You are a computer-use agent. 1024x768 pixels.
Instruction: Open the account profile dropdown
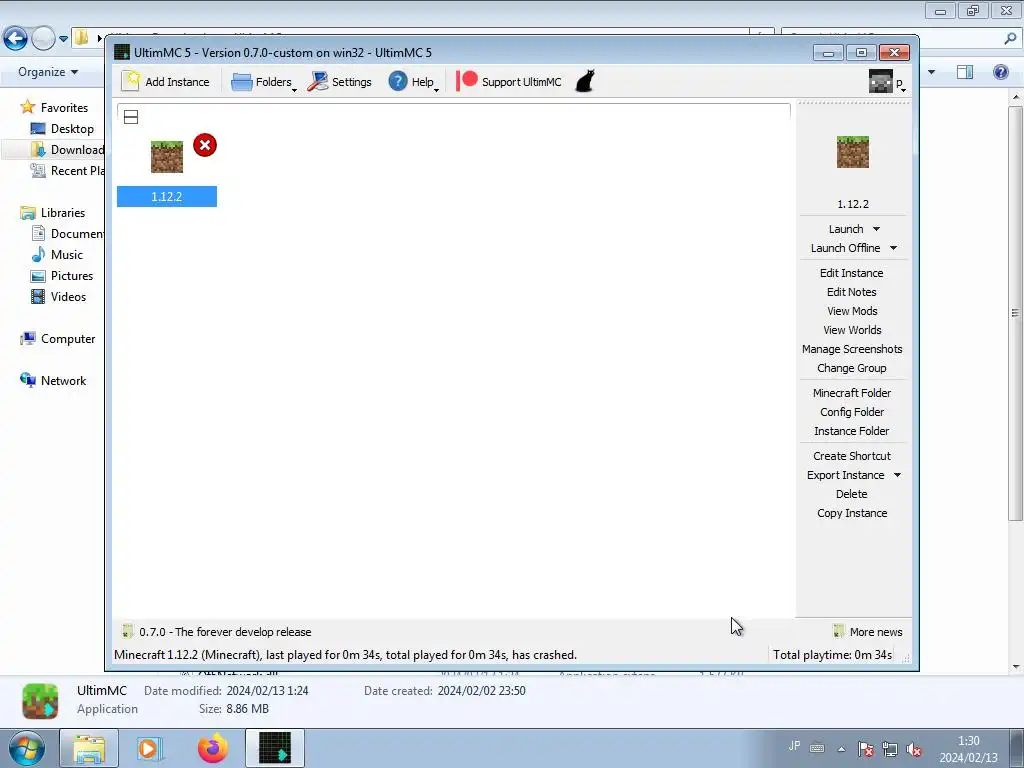click(888, 82)
